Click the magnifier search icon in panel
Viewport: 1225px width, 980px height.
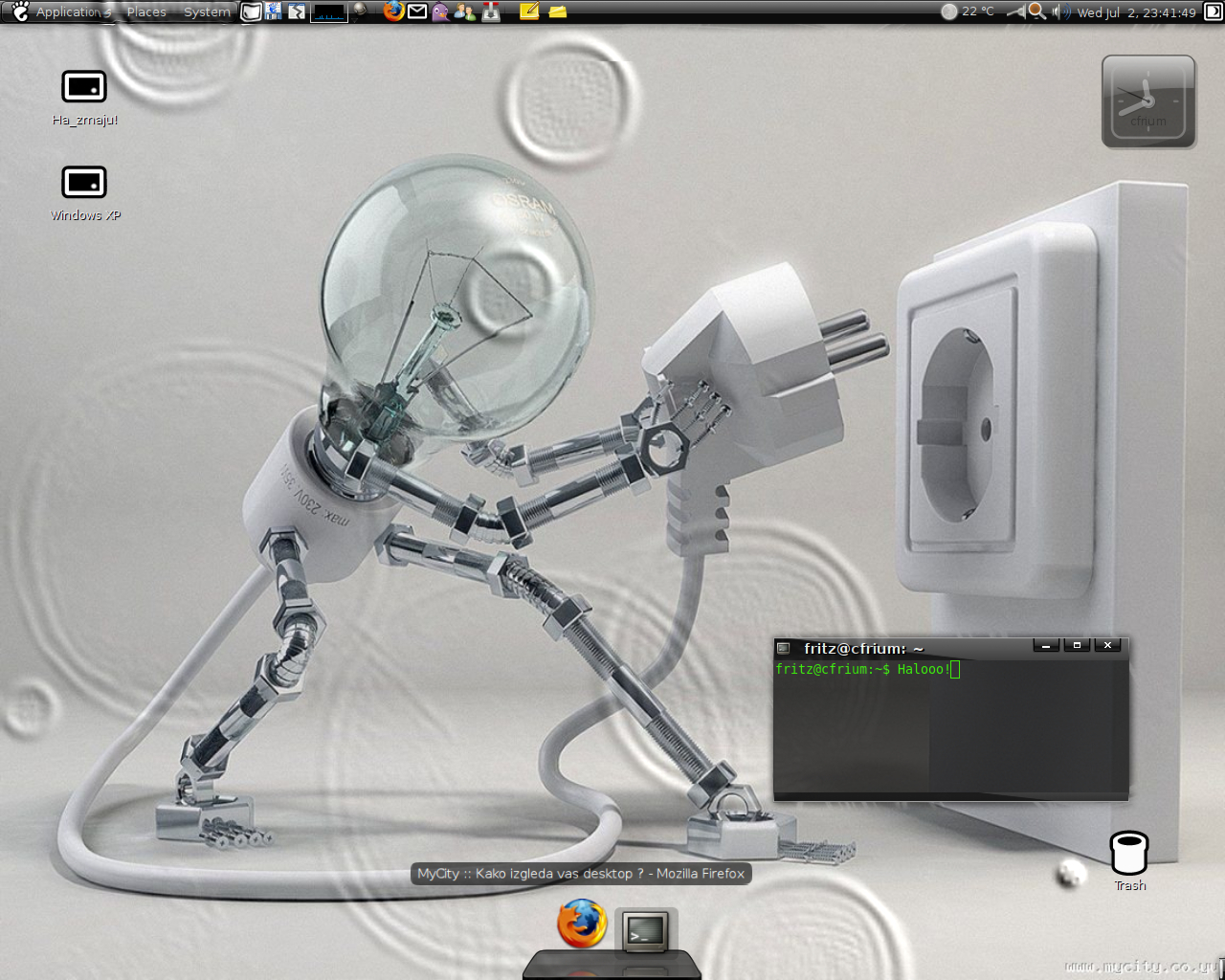tap(1037, 11)
